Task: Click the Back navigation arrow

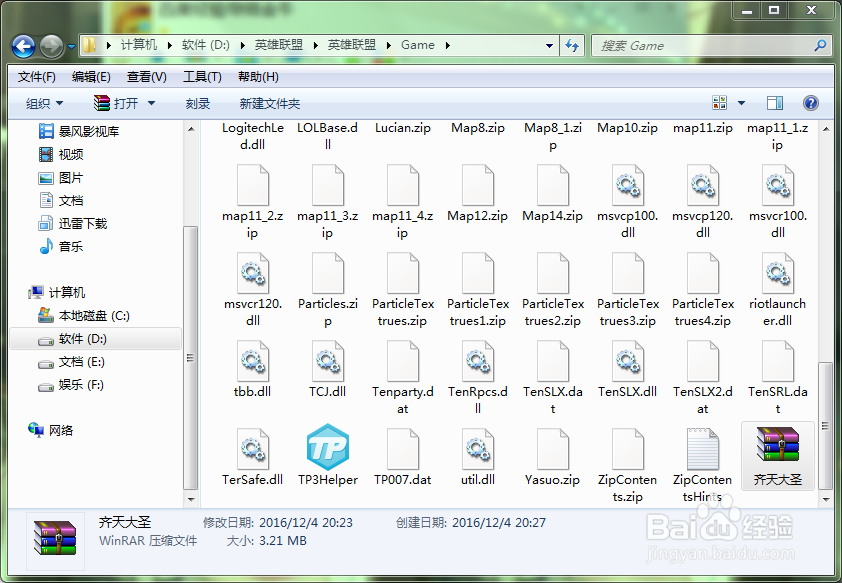Action: (24, 47)
